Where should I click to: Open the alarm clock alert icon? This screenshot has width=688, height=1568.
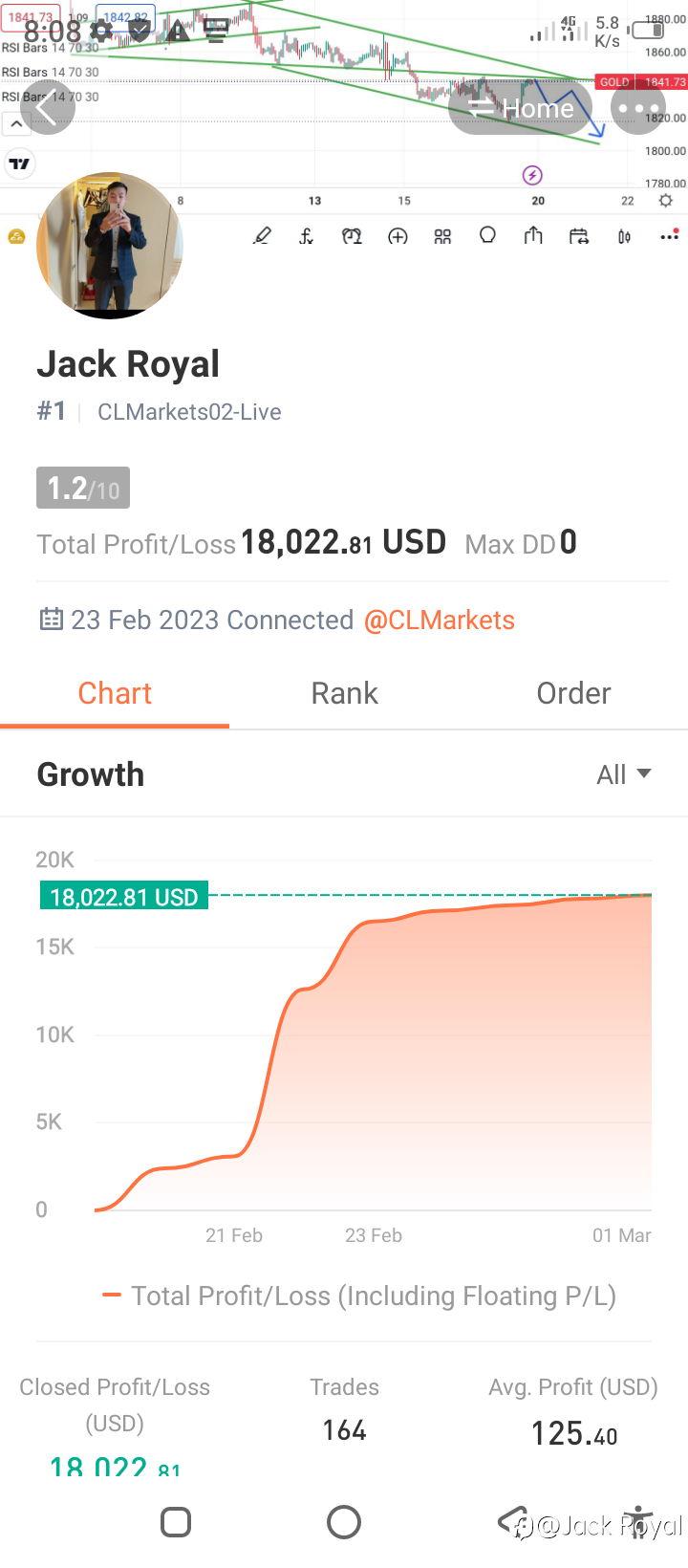(x=352, y=236)
